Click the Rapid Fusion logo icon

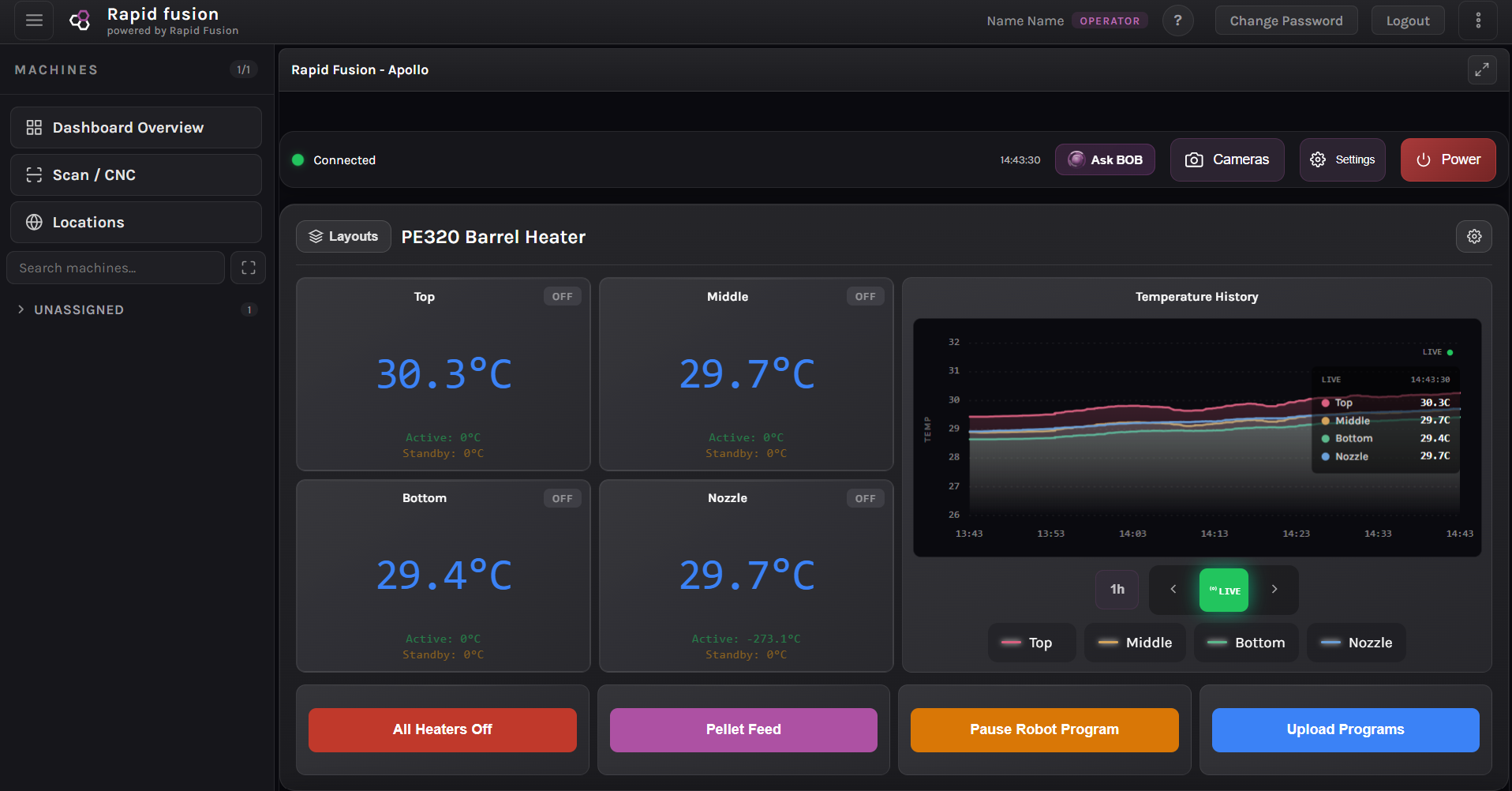point(80,21)
